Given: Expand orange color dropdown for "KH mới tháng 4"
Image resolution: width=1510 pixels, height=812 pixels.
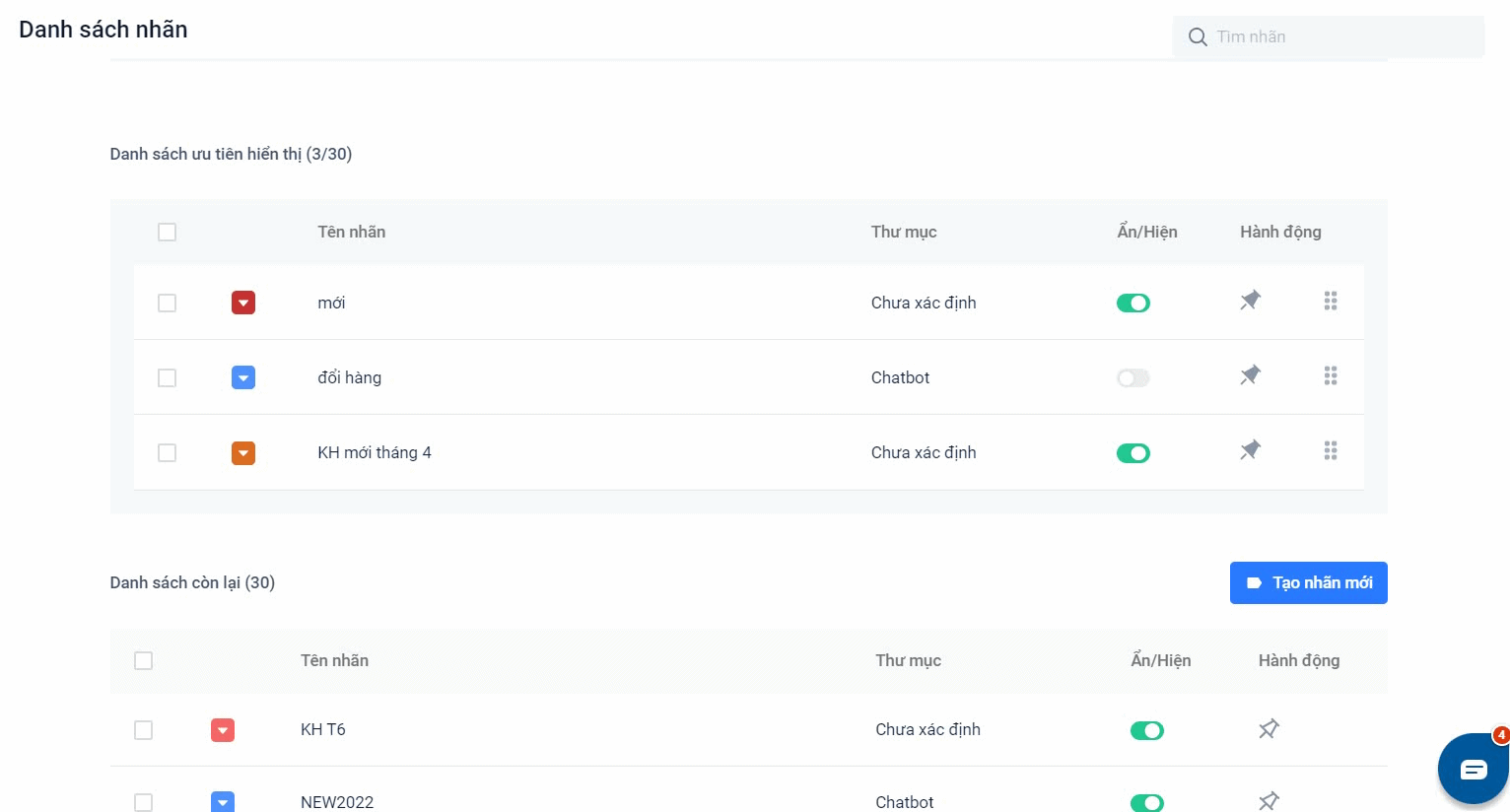Looking at the screenshot, I should 243,453.
